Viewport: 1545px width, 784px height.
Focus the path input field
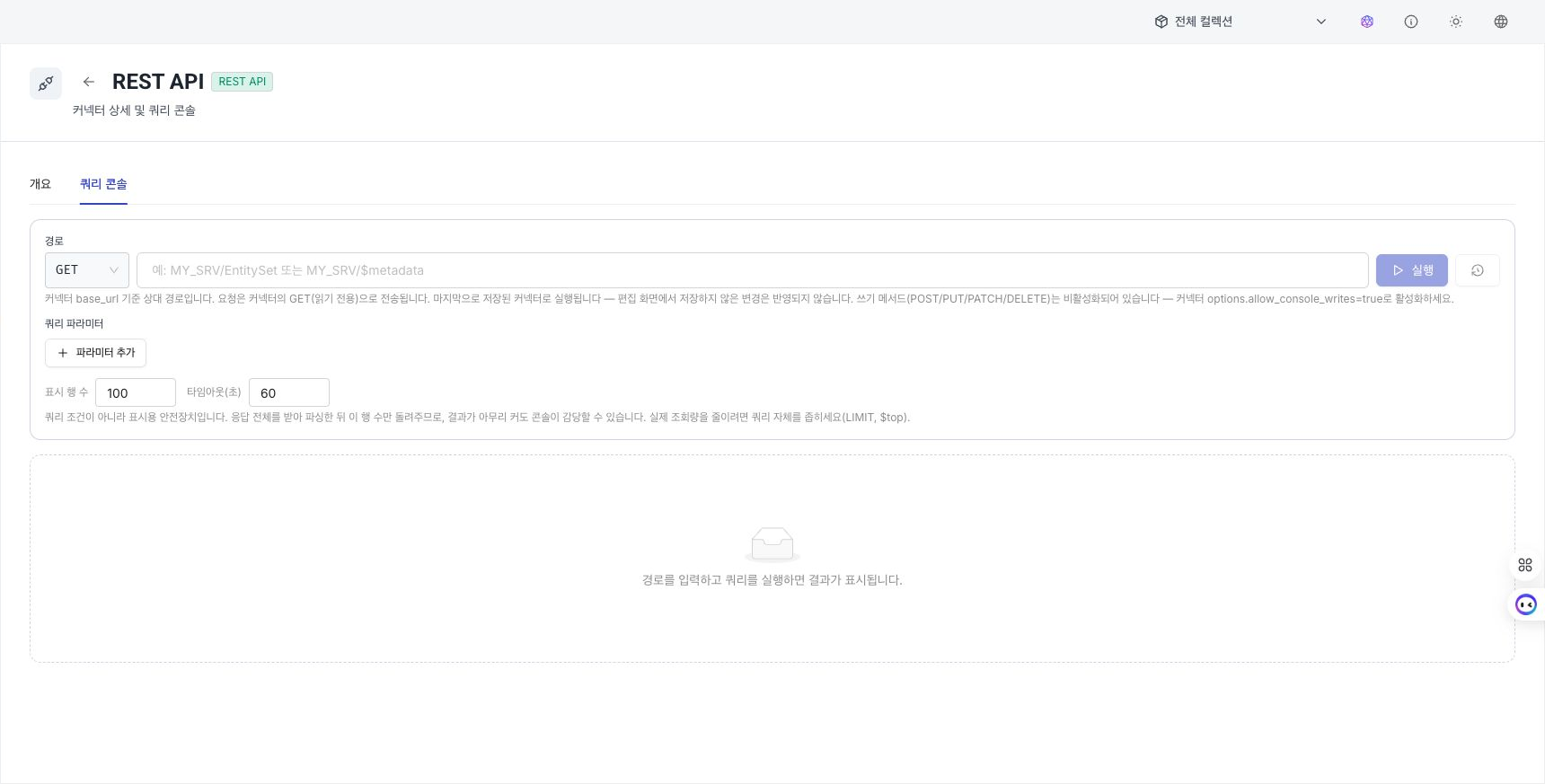click(752, 270)
